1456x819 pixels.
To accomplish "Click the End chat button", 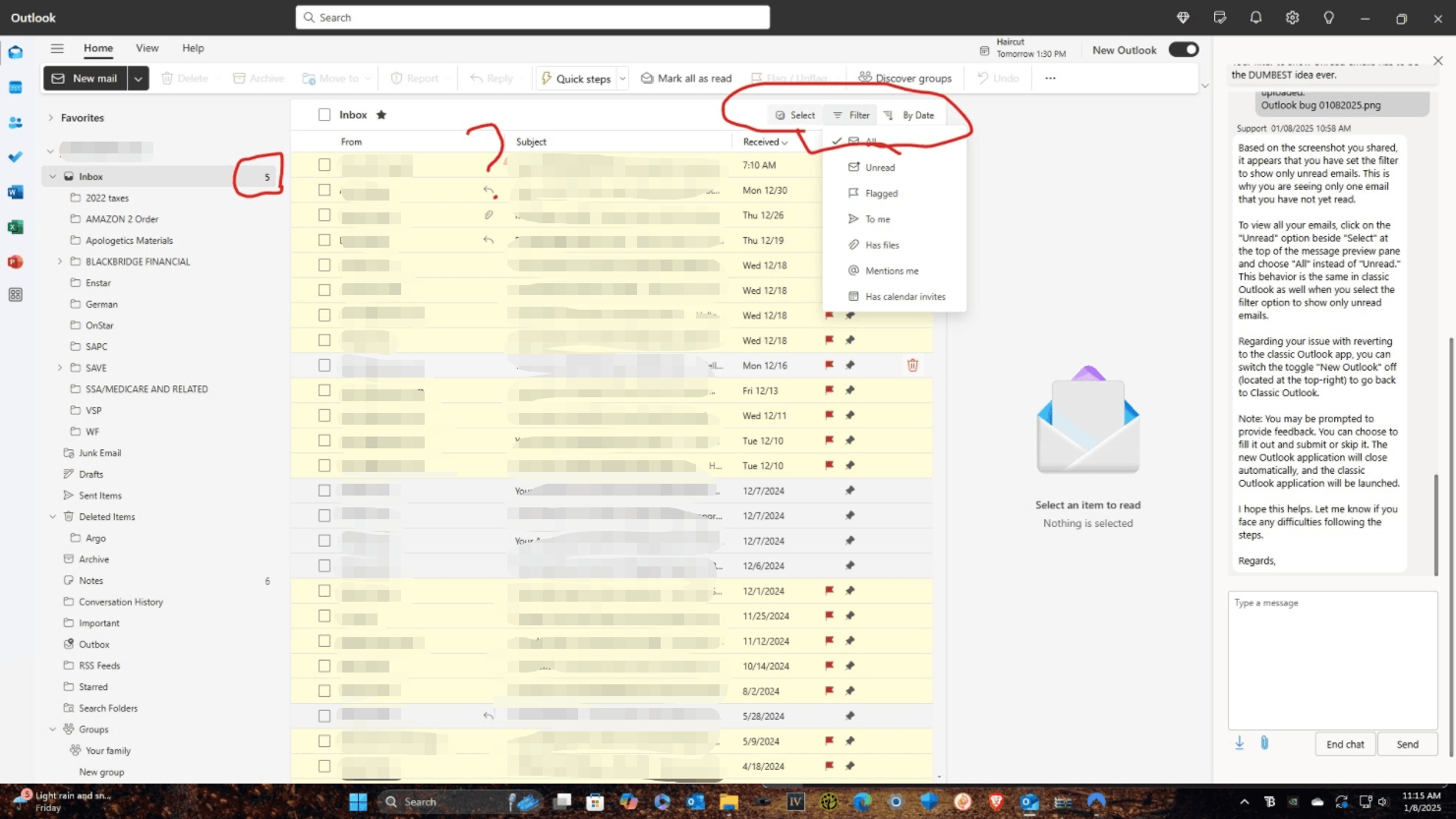I will click(x=1345, y=744).
